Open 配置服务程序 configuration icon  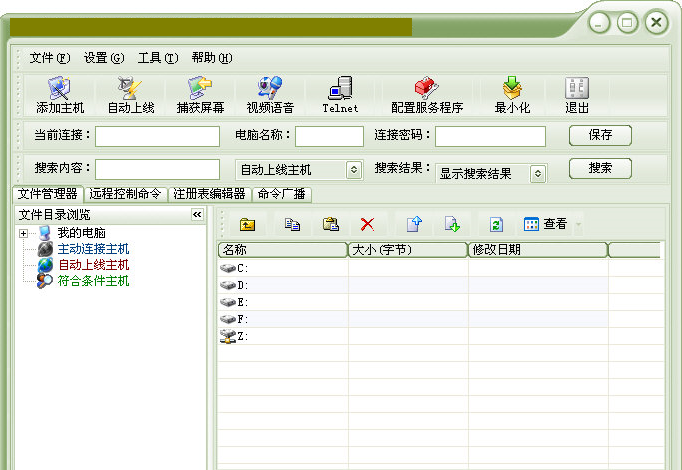[x=427, y=95]
